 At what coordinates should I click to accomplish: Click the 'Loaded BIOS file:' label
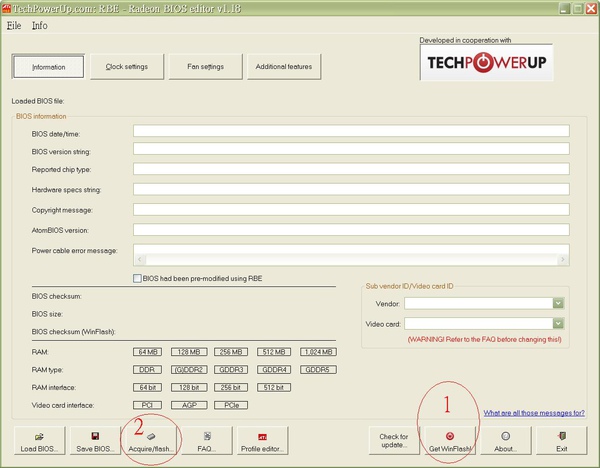[x=38, y=101]
